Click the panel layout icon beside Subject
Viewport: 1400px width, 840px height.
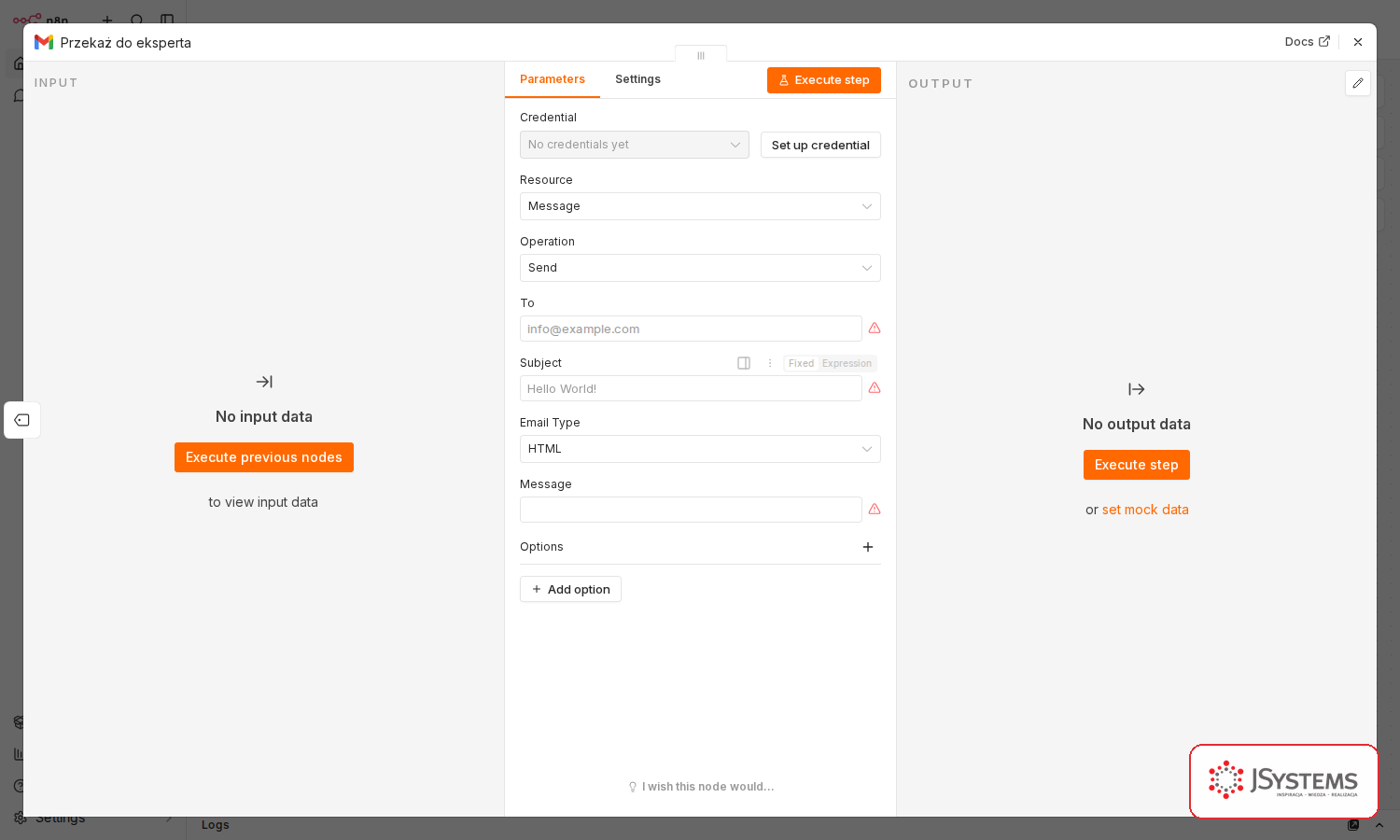tap(744, 363)
